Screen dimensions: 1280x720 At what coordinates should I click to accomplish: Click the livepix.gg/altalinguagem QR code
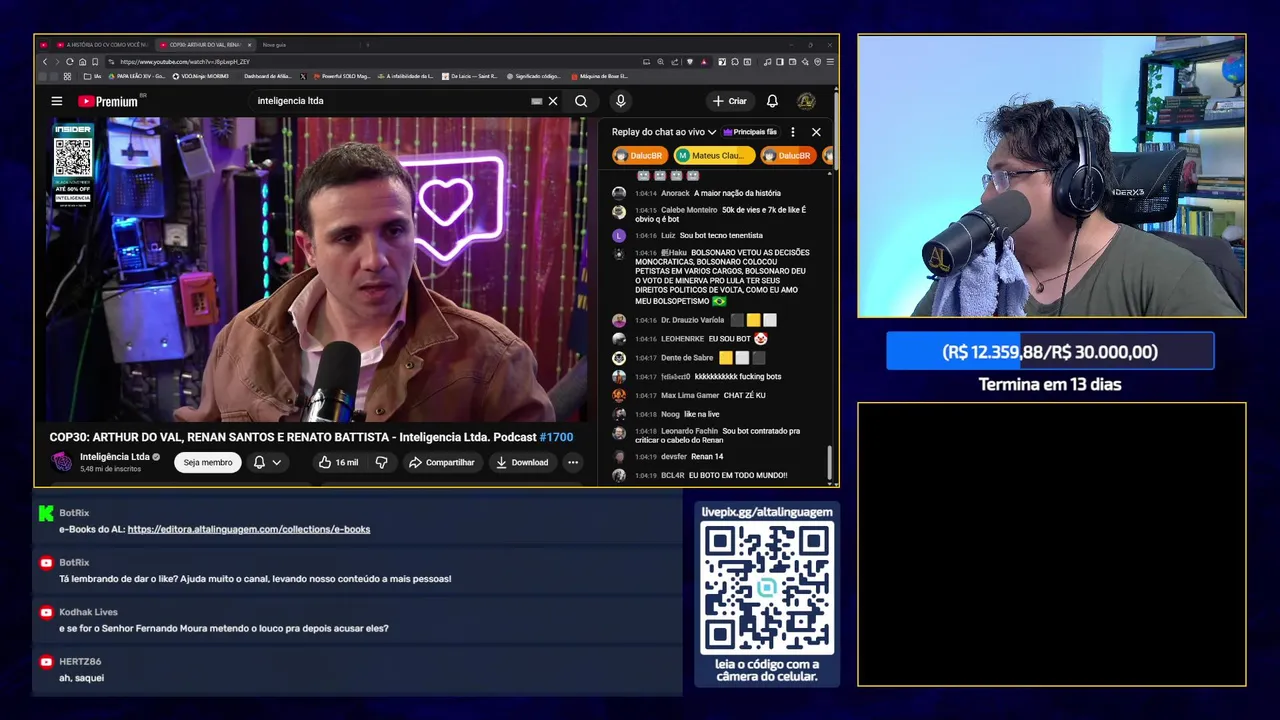(x=767, y=588)
